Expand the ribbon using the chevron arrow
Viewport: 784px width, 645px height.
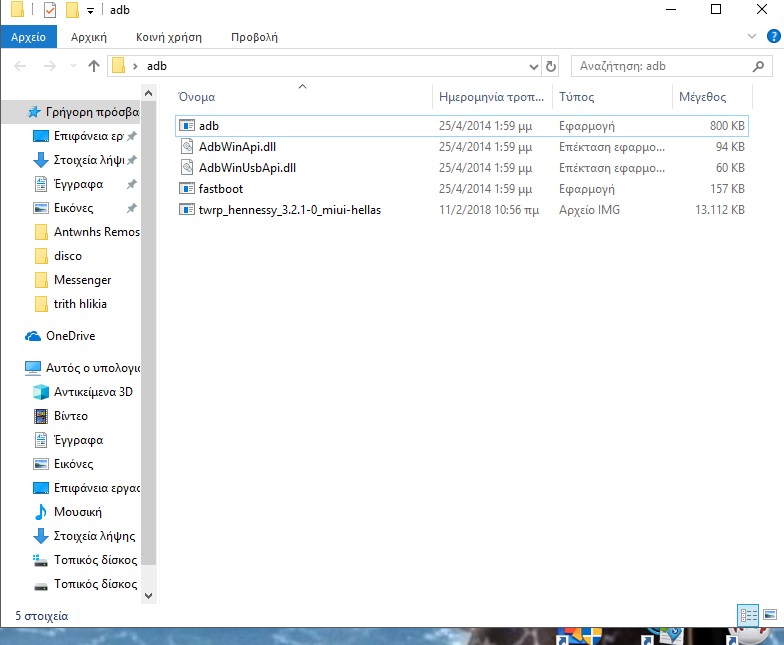tap(754, 37)
